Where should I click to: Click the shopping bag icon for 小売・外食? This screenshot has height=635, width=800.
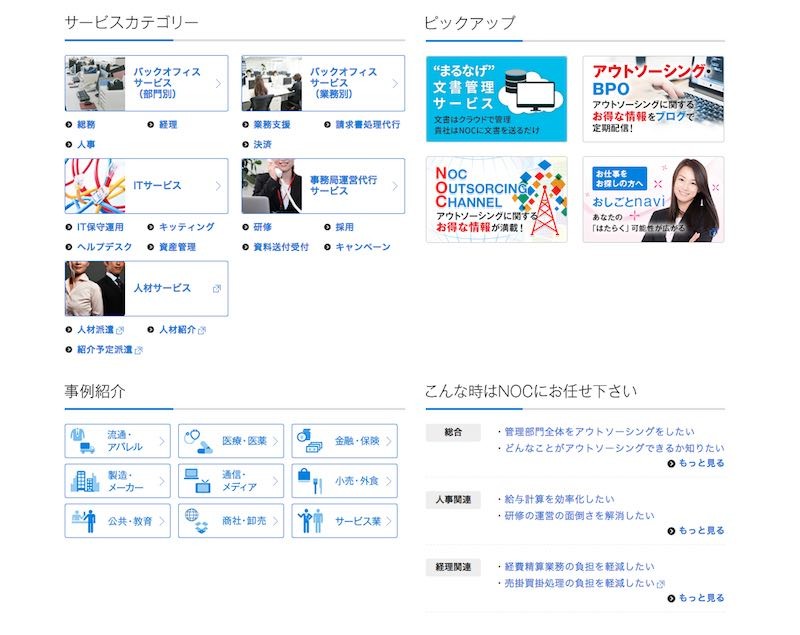coord(310,480)
